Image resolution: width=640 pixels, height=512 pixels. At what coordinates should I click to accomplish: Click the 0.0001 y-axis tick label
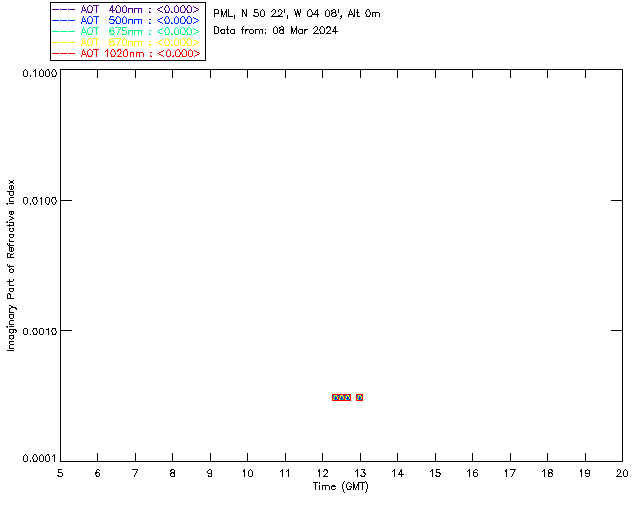(x=39, y=459)
